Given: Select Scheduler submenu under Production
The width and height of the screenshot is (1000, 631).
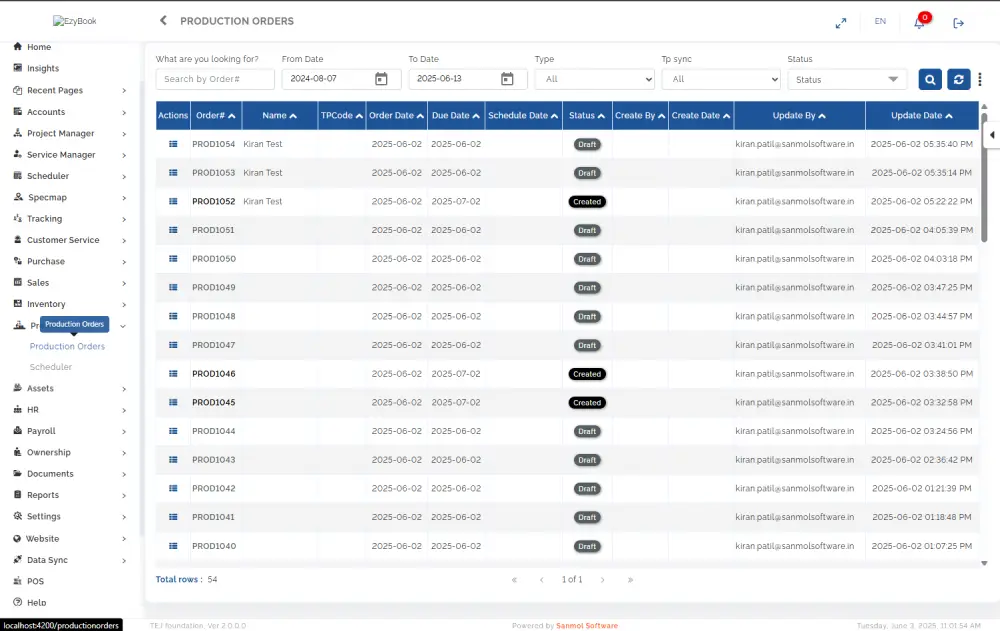Looking at the screenshot, I should point(51,367).
